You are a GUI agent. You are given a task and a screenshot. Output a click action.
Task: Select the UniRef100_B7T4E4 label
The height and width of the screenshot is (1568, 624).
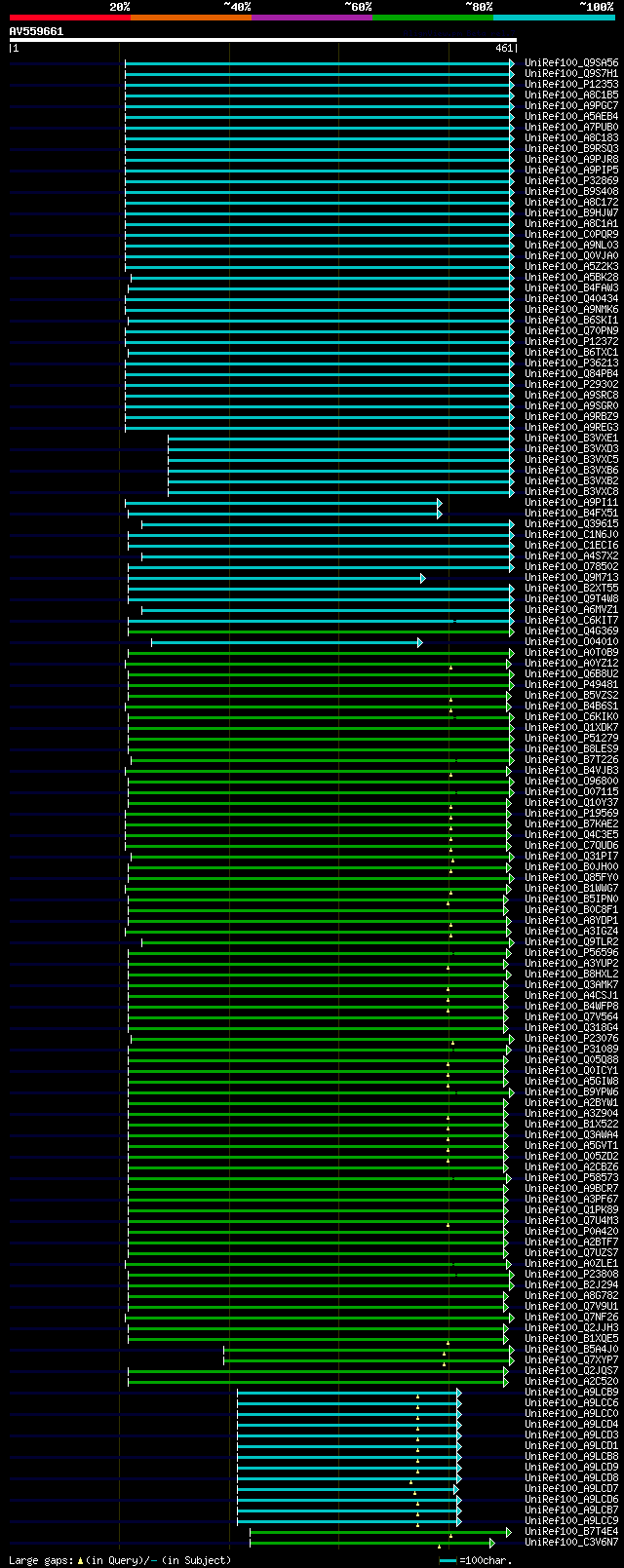pyautogui.click(x=571, y=1531)
